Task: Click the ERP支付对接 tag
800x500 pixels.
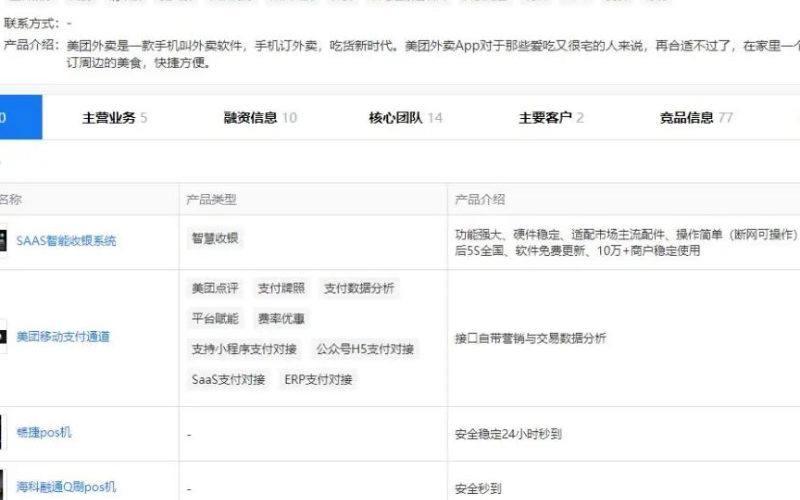Action: point(318,380)
